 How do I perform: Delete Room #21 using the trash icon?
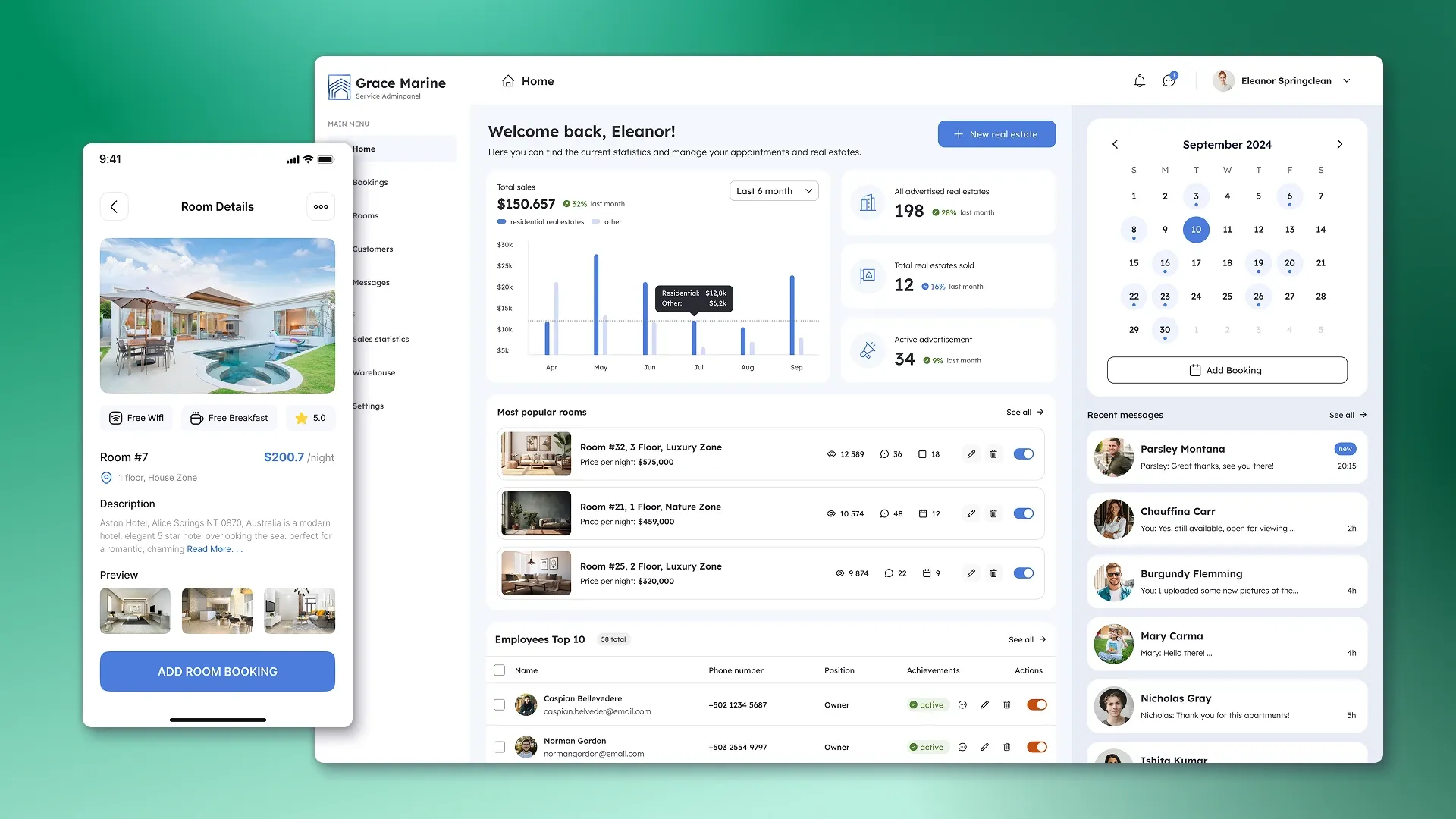(x=993, y=513)
